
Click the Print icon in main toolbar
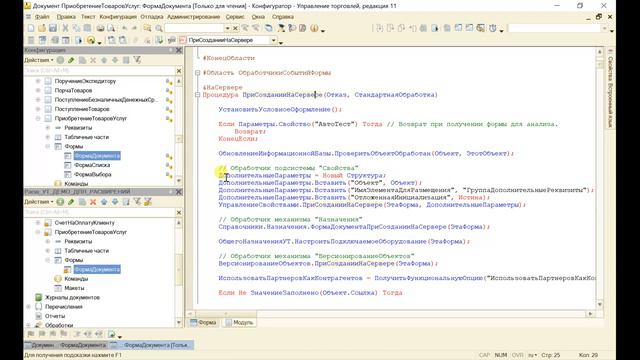pos(100,28)
